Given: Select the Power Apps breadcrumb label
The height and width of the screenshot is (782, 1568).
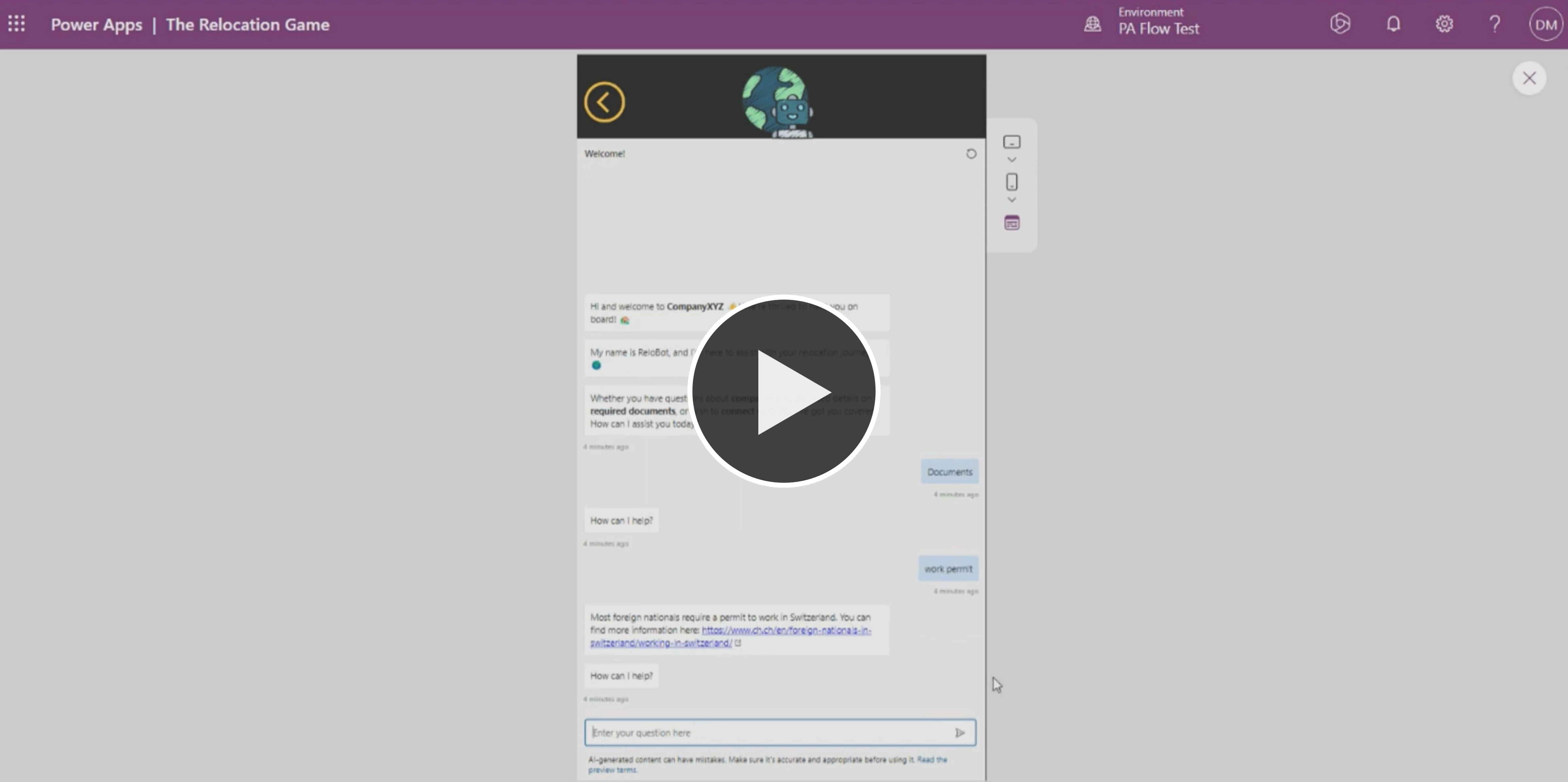Looking at the screenshot, I should [x=96, y=25].
